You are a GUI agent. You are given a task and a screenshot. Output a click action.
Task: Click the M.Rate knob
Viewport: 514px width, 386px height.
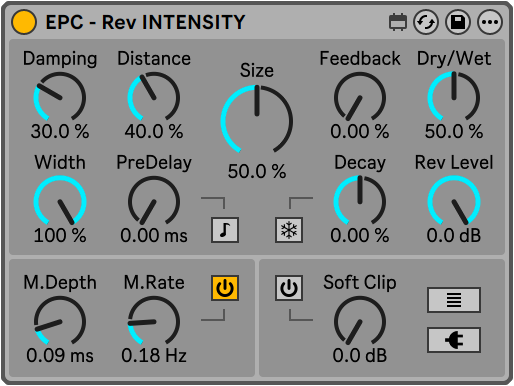pyautogui.click(x=154, y=321)
